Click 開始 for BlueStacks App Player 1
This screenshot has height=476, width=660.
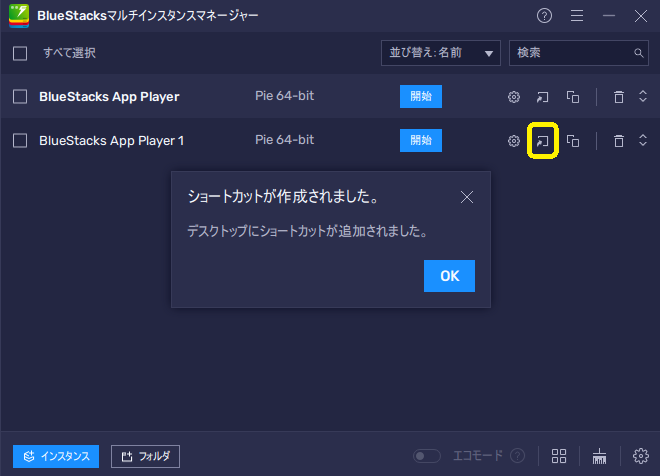421,140
